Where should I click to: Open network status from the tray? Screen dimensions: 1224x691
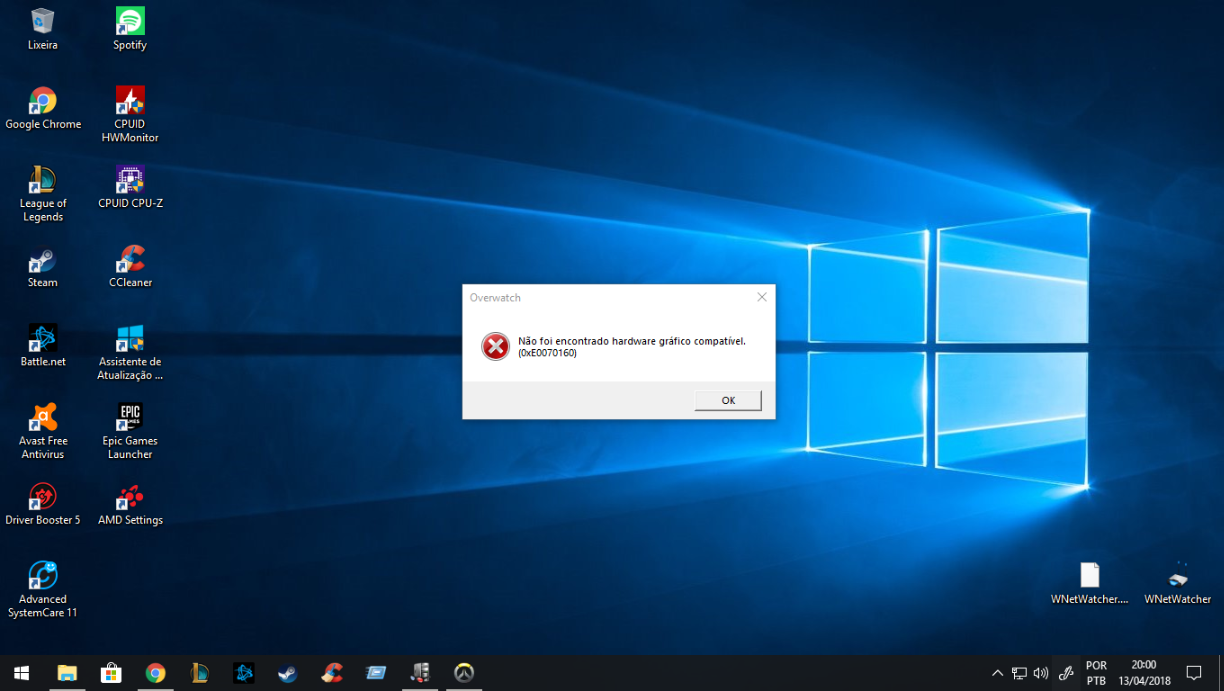(x=1019, y=673)
